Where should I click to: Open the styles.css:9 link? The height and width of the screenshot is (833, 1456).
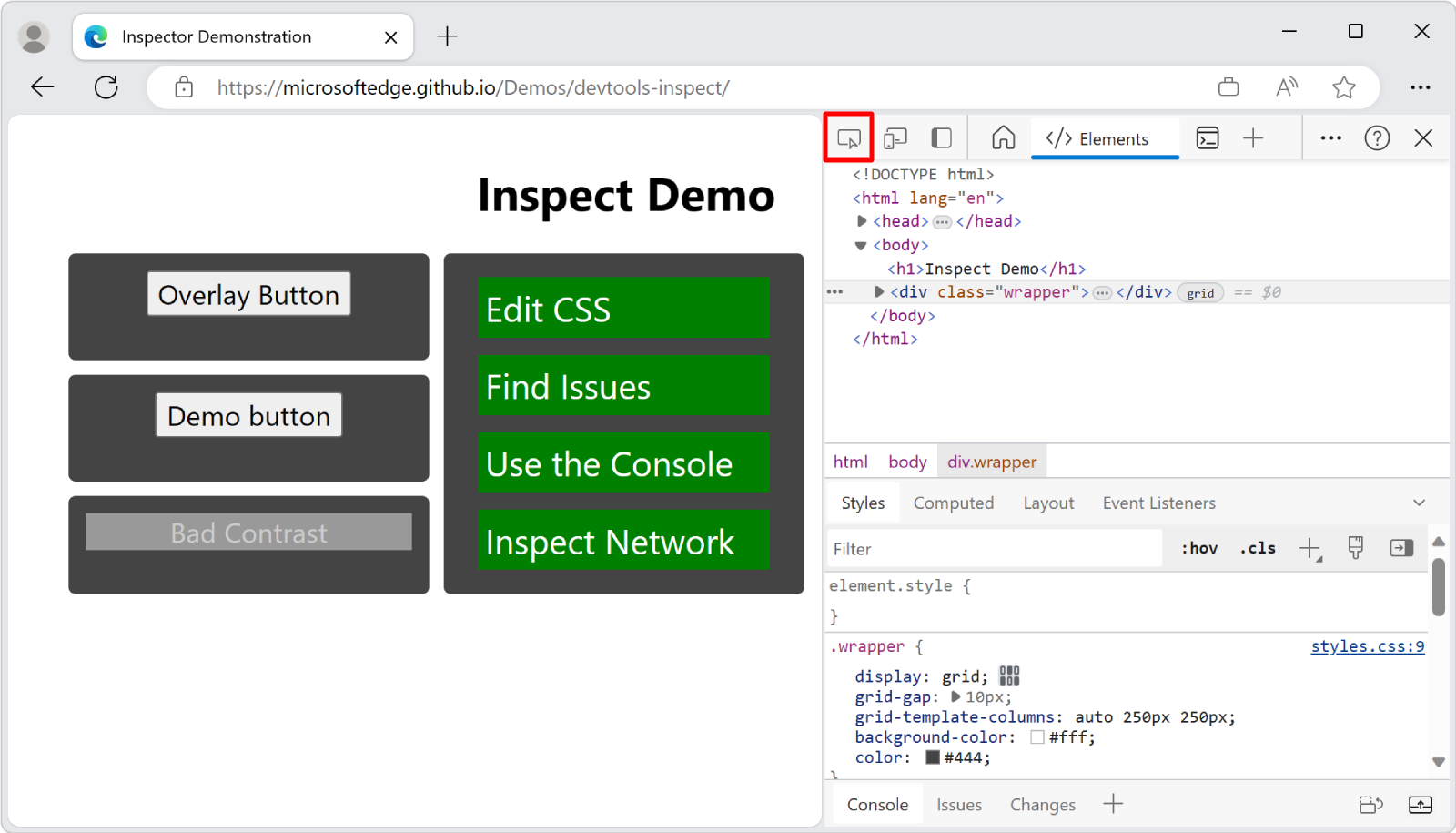click(x=1368, y=646)
